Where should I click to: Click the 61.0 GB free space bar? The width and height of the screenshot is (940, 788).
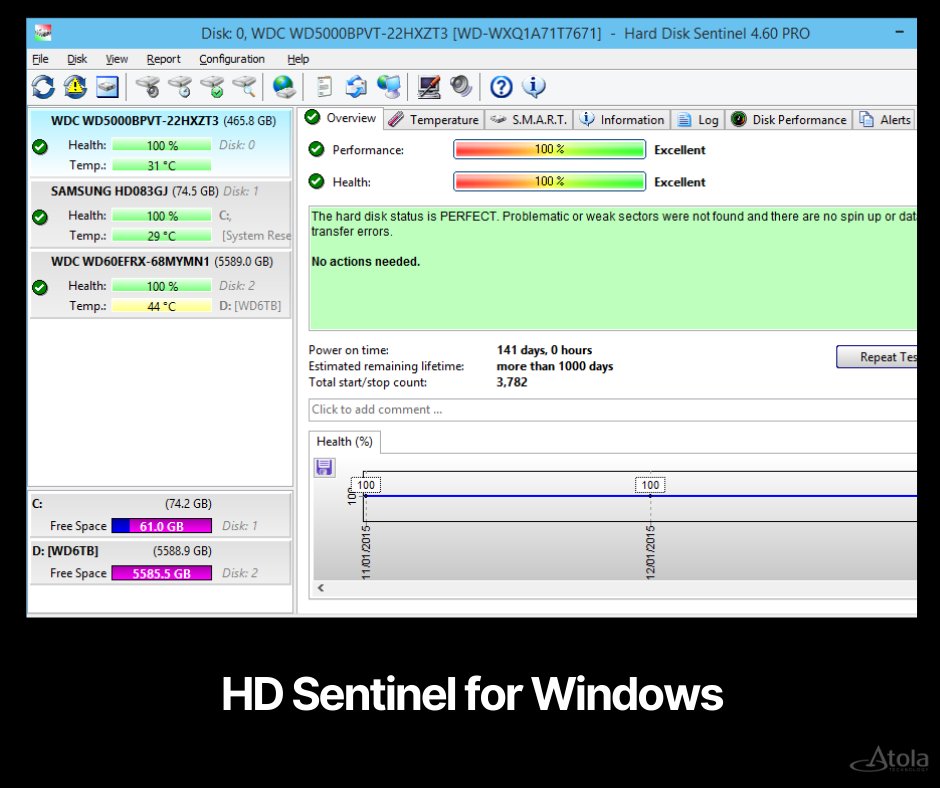(x=162, y=526)
